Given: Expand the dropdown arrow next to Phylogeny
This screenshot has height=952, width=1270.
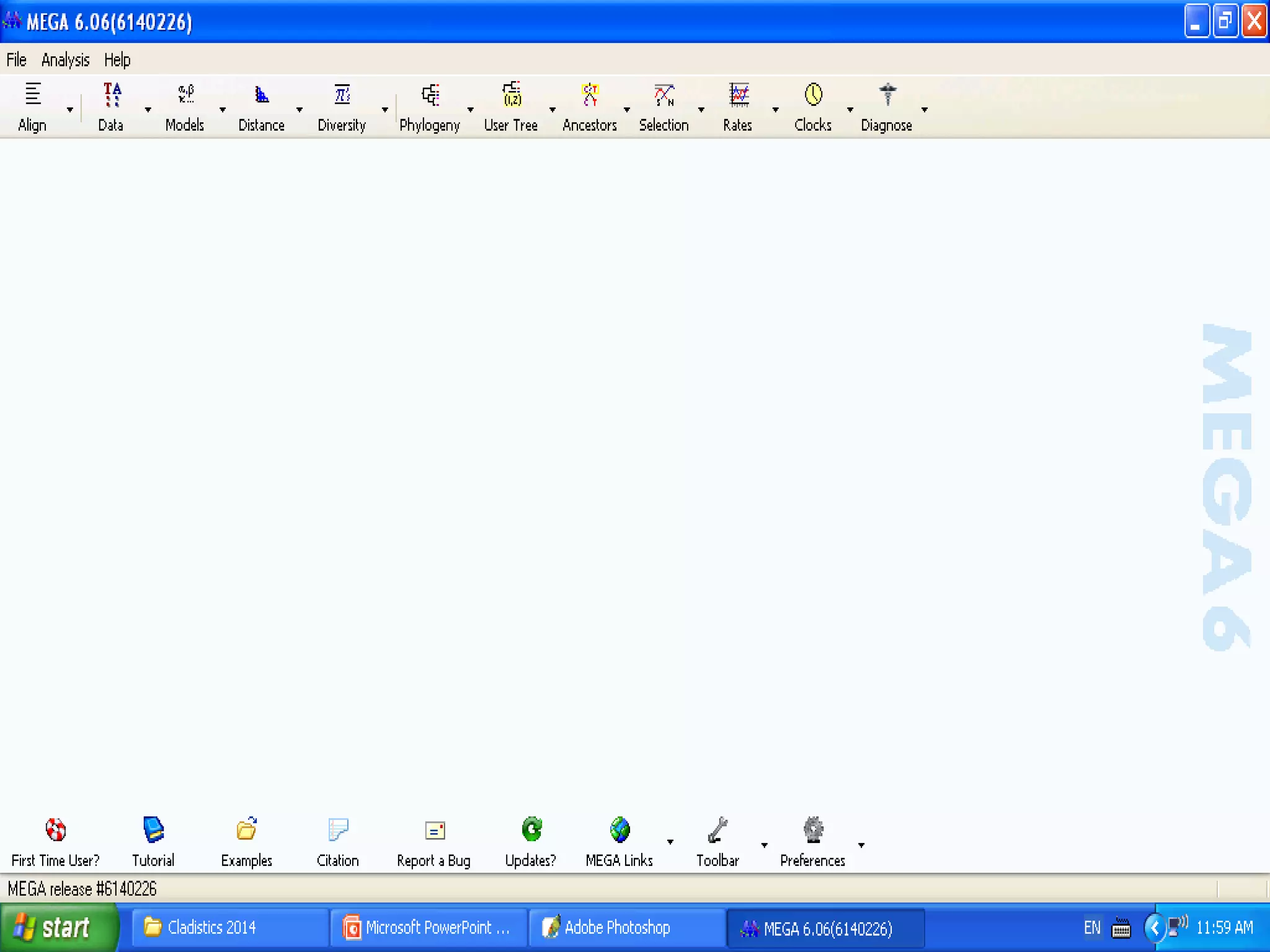Looking at the screenshot, I should click(471, 110).
